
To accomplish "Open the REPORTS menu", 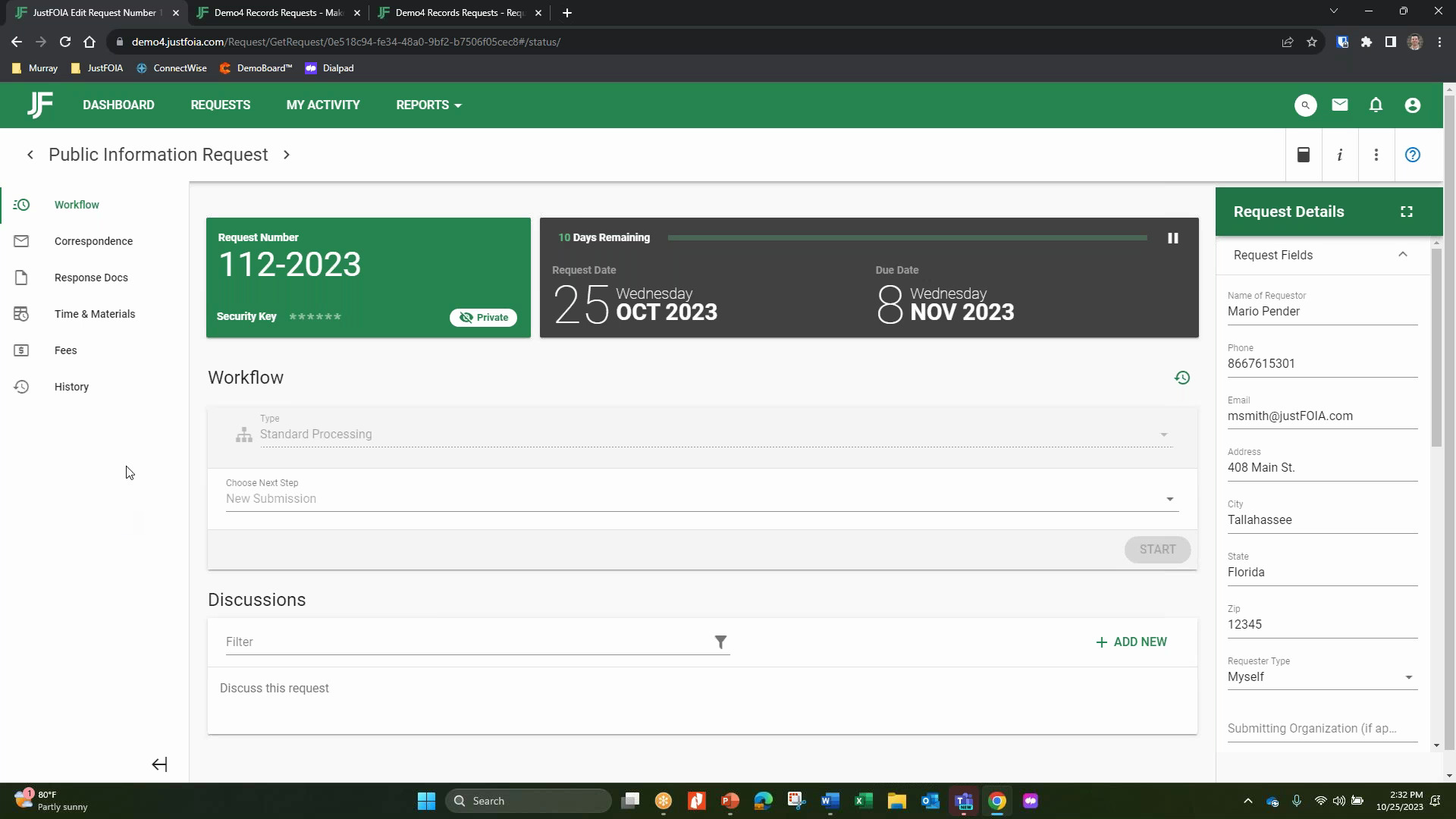I will click(x=428, y=105).
